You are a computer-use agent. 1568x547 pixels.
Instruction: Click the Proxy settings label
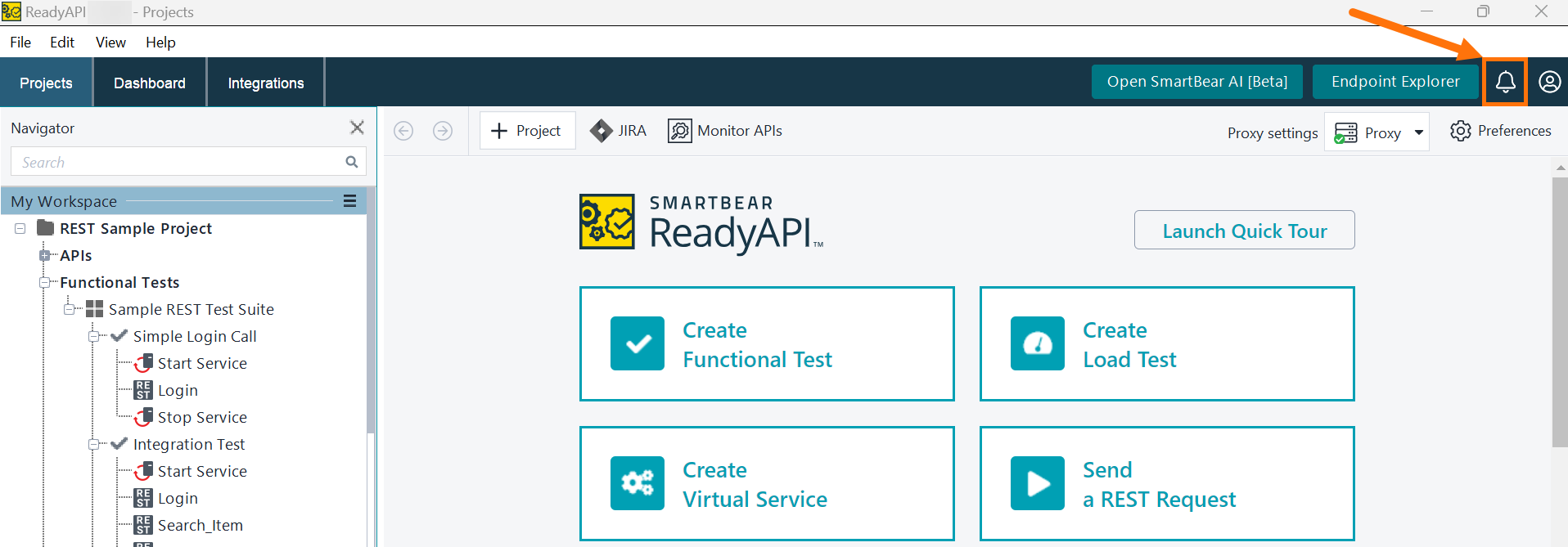[1273, 132]
